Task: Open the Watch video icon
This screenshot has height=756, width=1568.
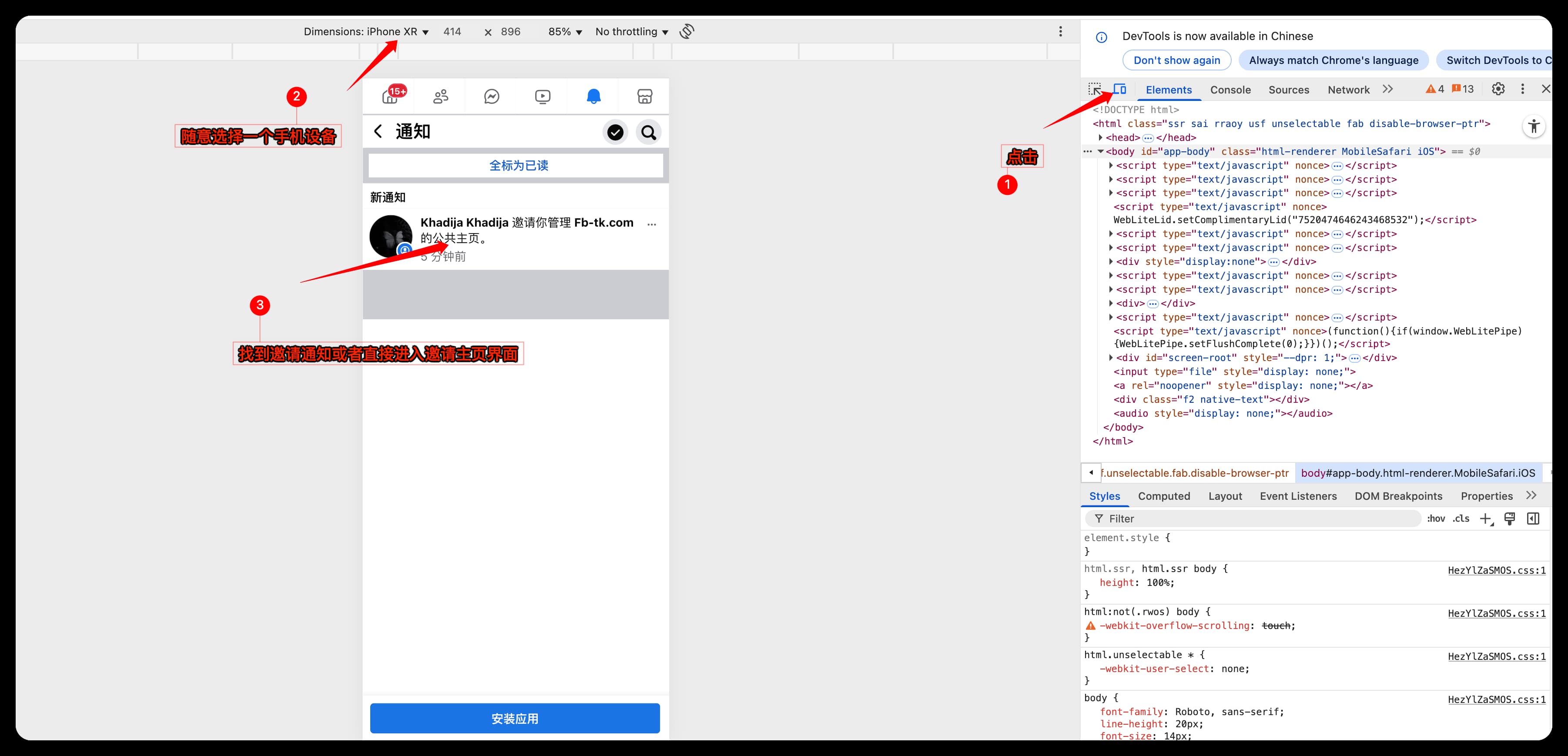Action: pos(543,96)
